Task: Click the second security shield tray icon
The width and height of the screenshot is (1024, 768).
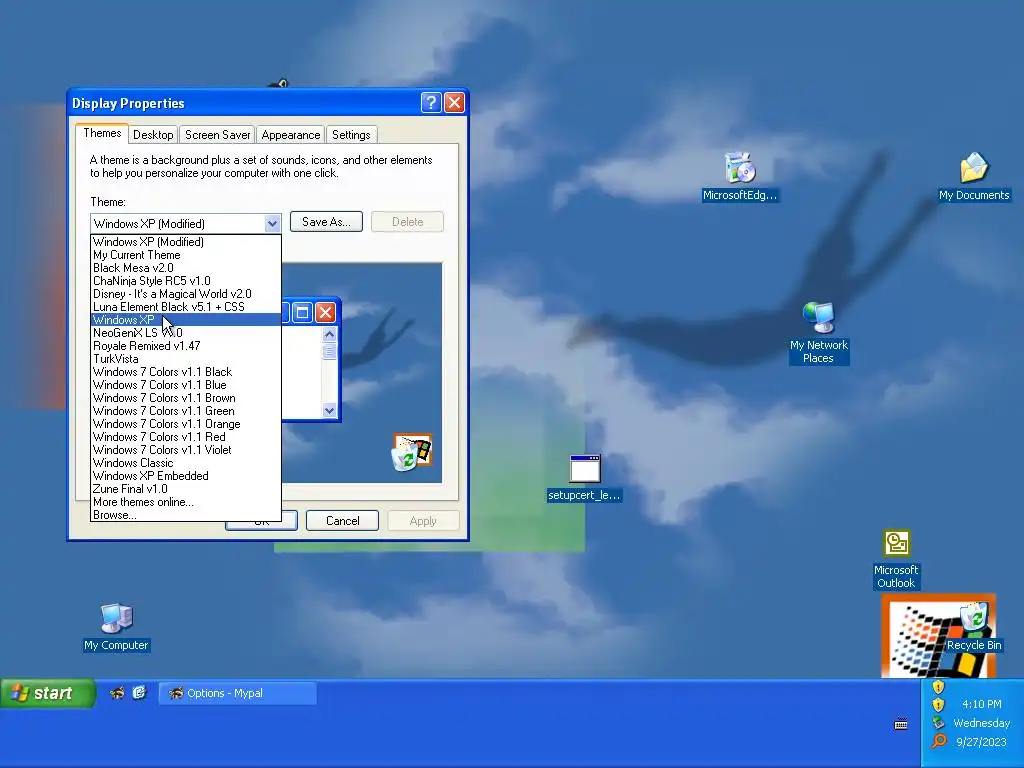Action: click(x=938, y=704)
